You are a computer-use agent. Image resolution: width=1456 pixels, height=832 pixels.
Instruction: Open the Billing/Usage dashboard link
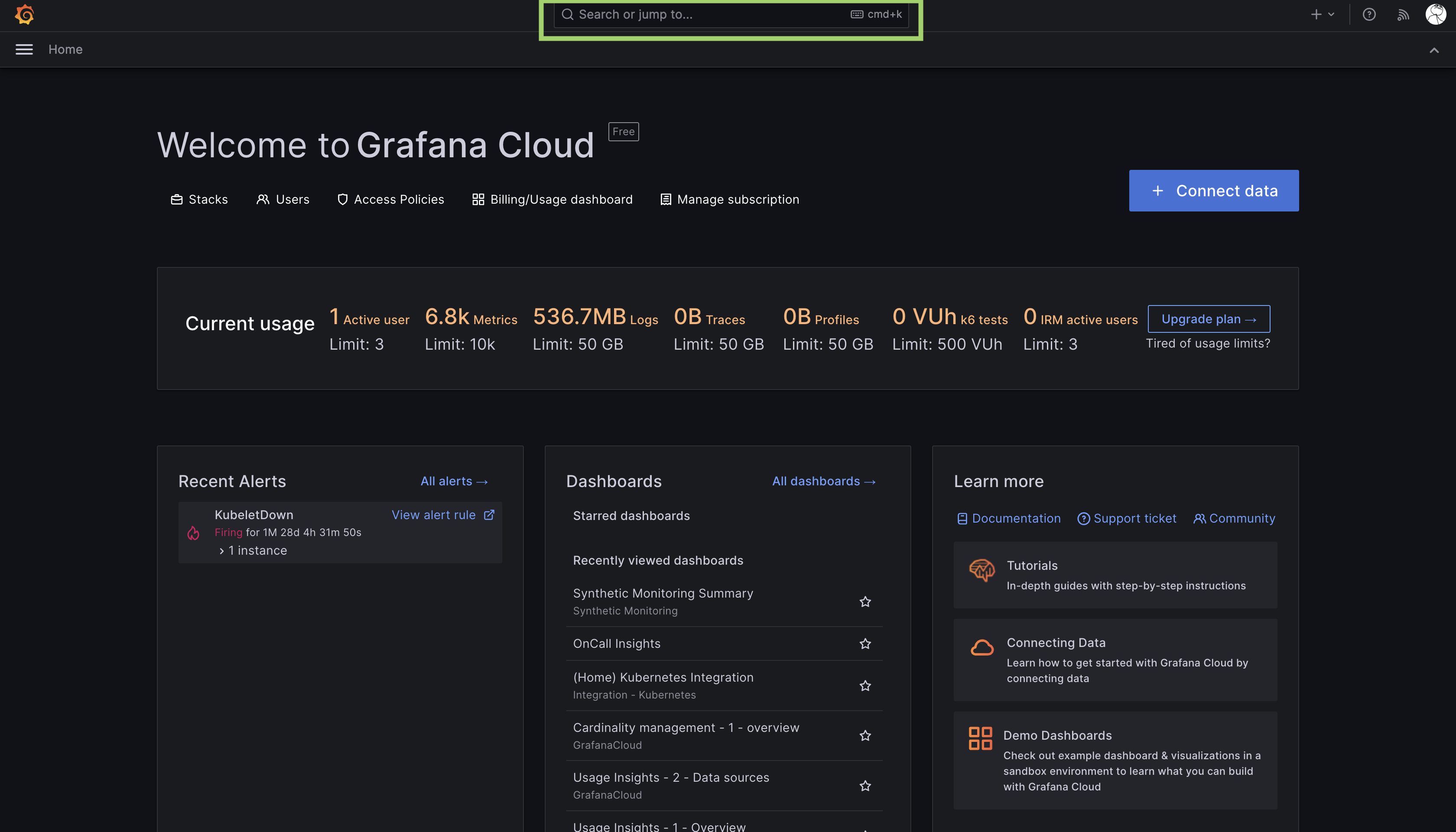point(552,199)
